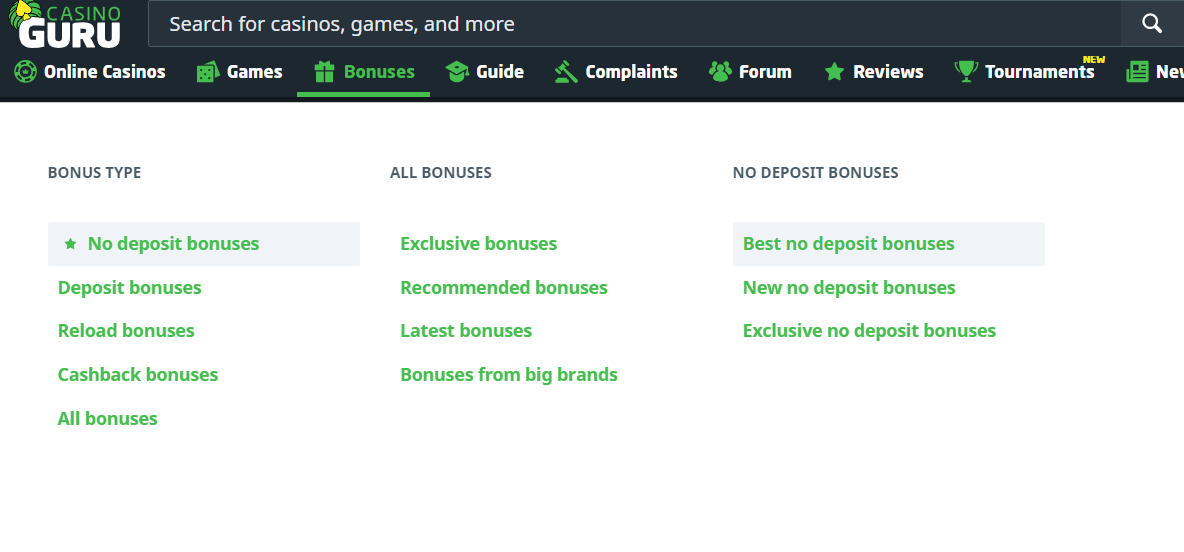
Task: Click the Games dice icon
Action: 208,72
